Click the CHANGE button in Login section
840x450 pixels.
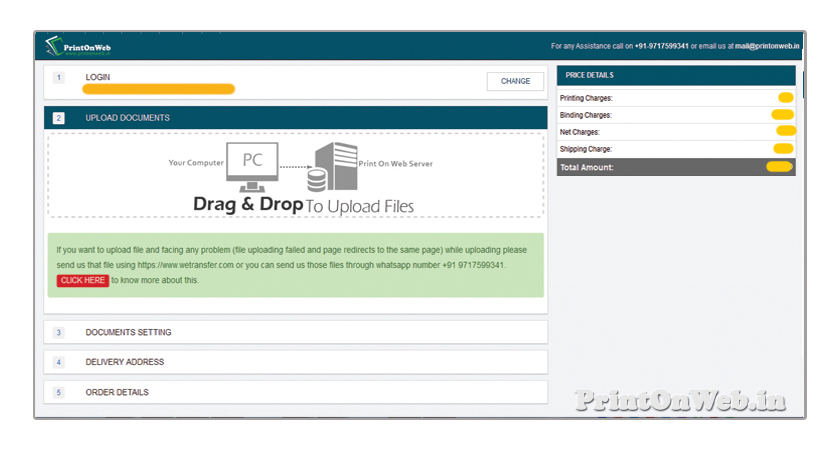[515, 81]
